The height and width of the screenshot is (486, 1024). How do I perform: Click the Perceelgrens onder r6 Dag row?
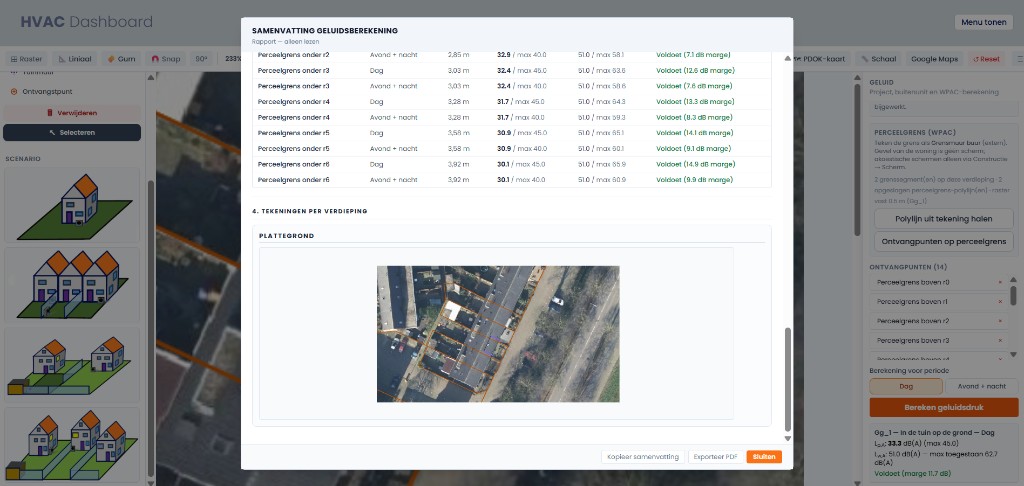(x=512, y=164)
